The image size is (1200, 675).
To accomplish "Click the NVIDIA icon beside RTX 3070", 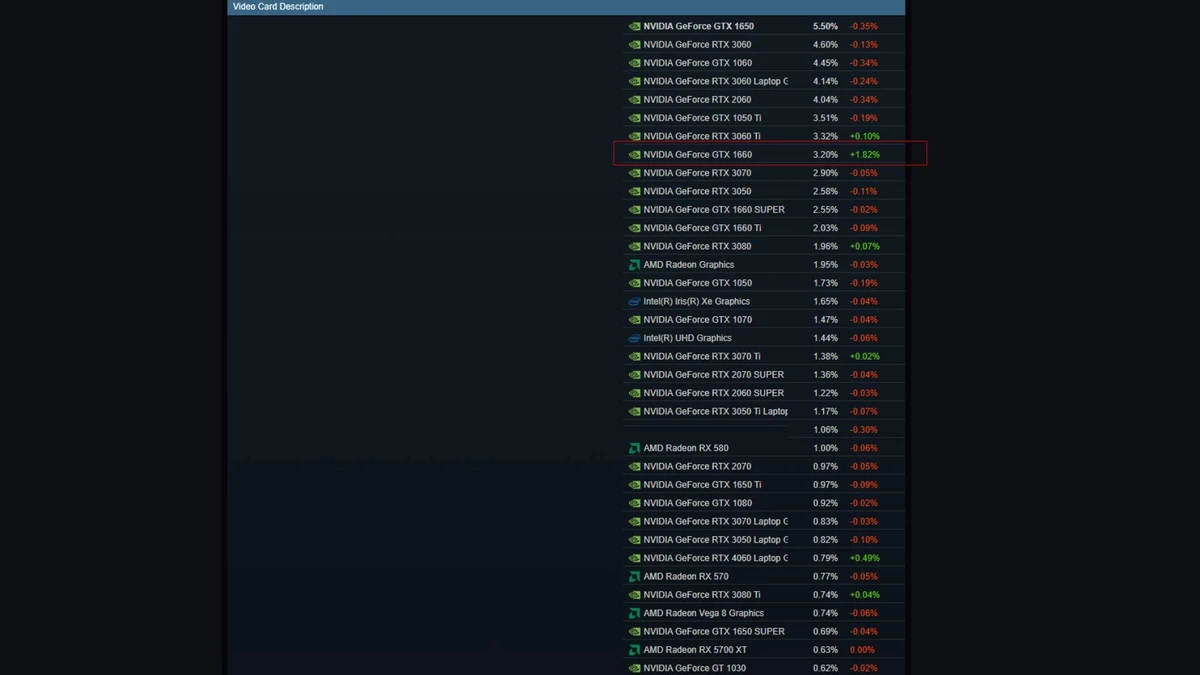I will (x=634, y=173).
